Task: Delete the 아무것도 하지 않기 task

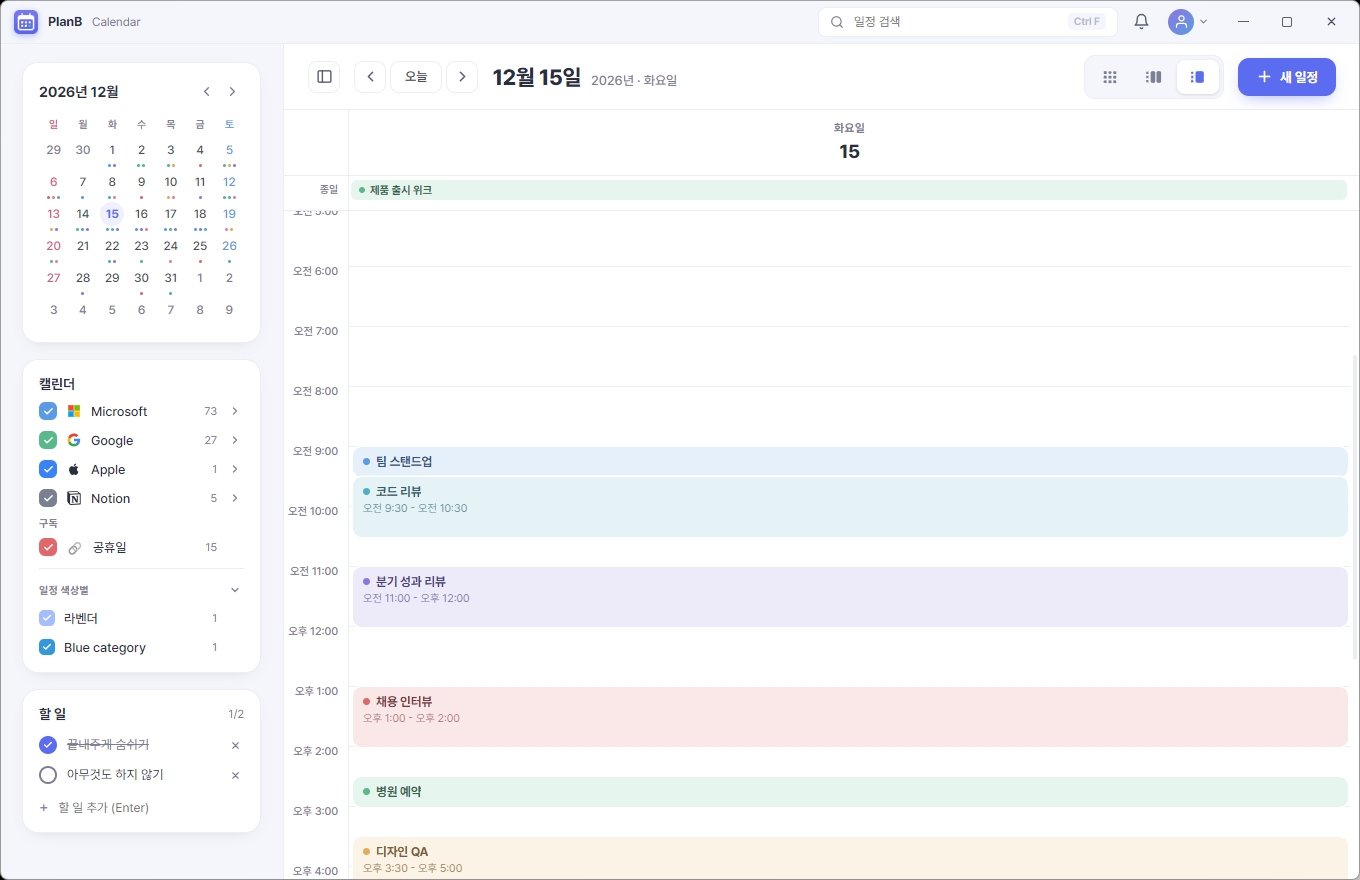Action: click(235, 775)
